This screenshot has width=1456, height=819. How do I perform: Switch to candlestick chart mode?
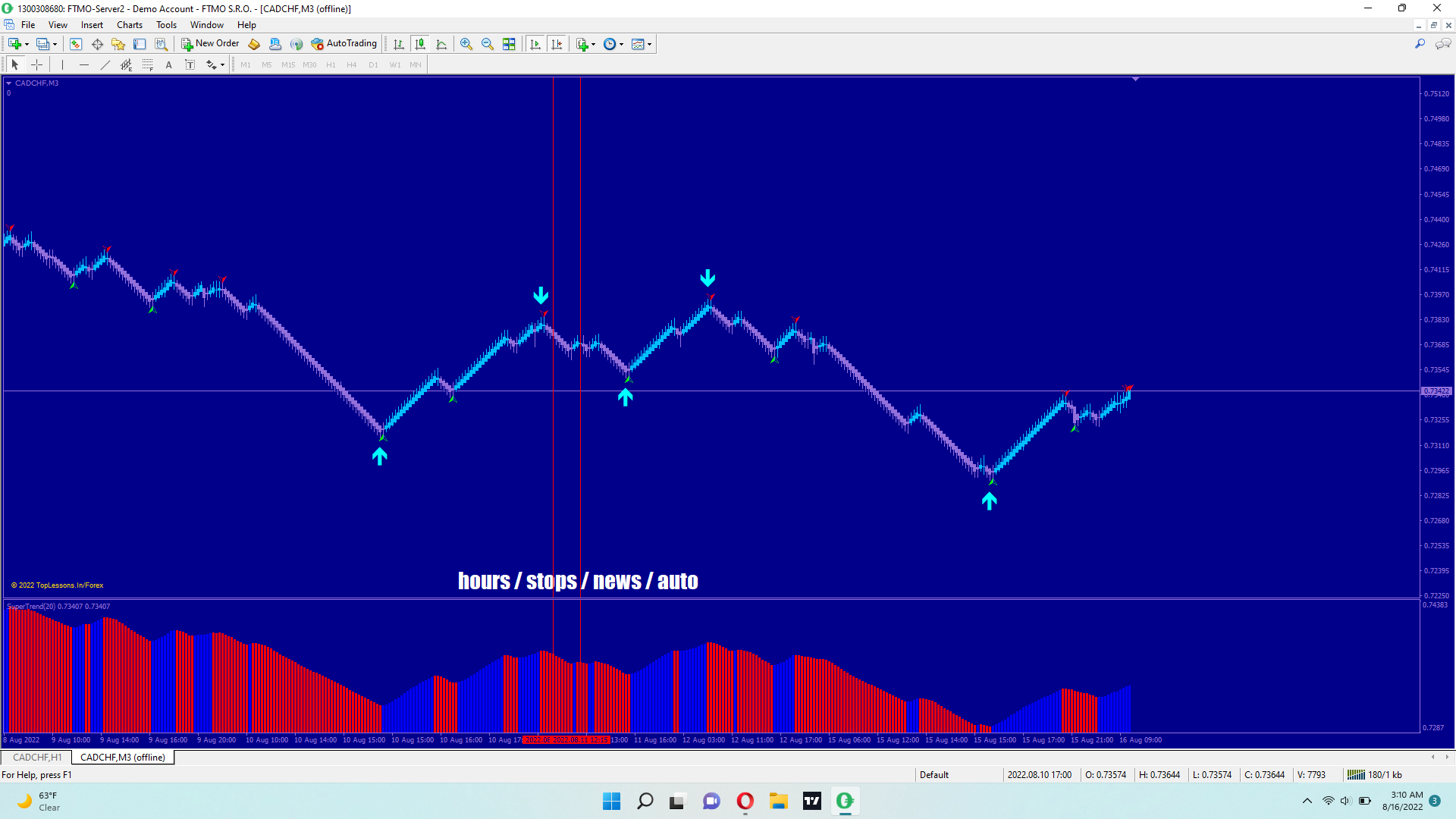(x=420, y=44)
